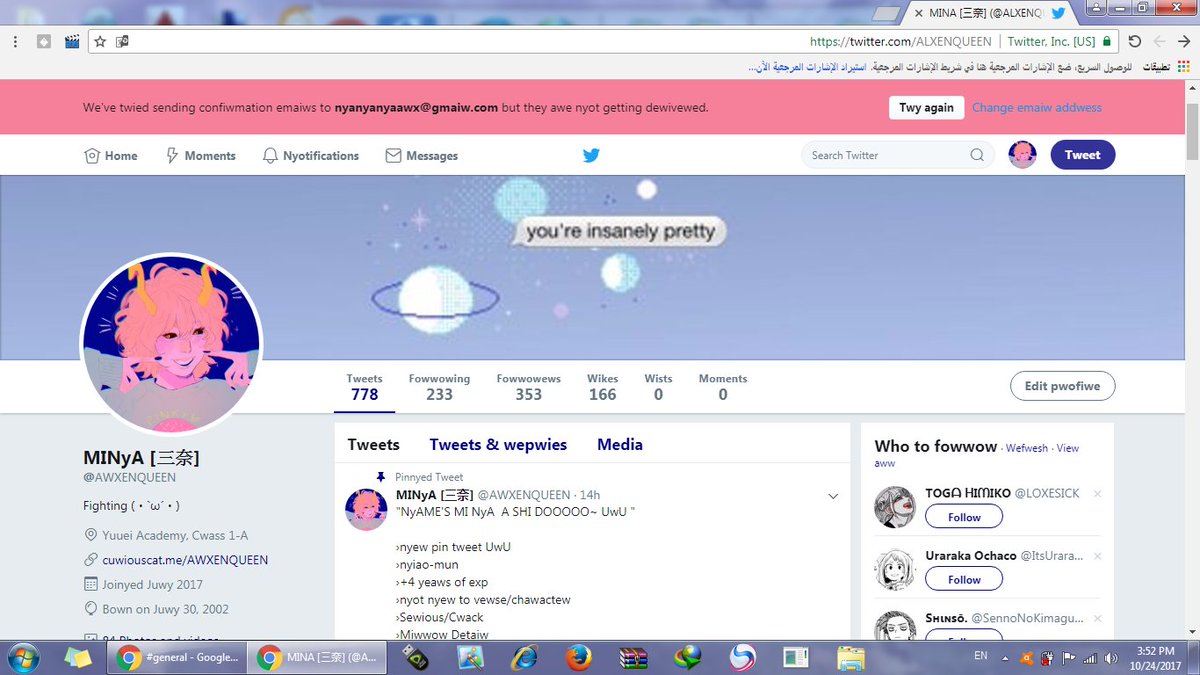This screenshot has height=675, width=1200.
Task: Launch Internet Explorer from taskbar
Action: [524, 657]
